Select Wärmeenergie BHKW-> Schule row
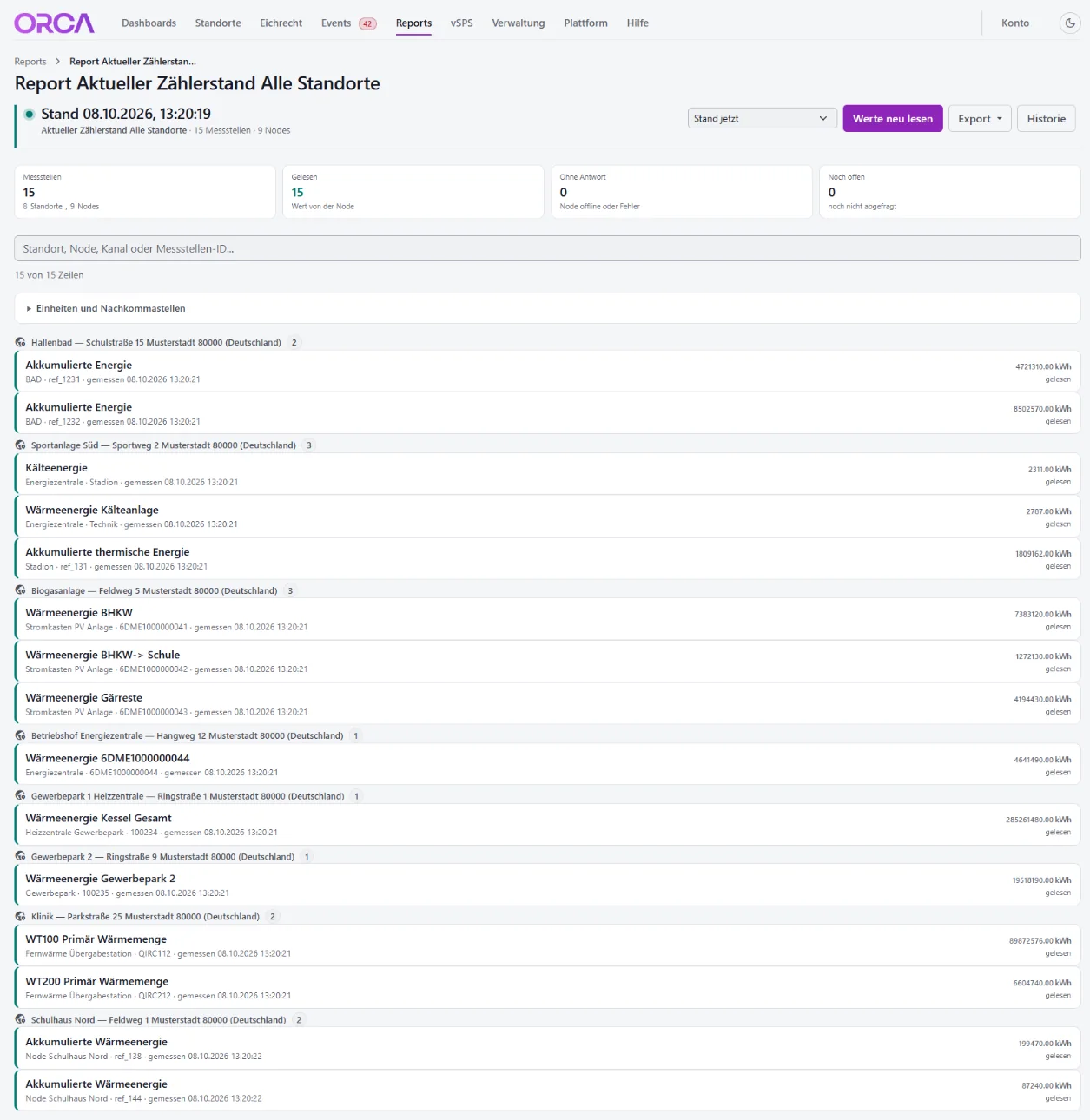The width and height of the screenshot is (1090, 1120). (547, 662)
